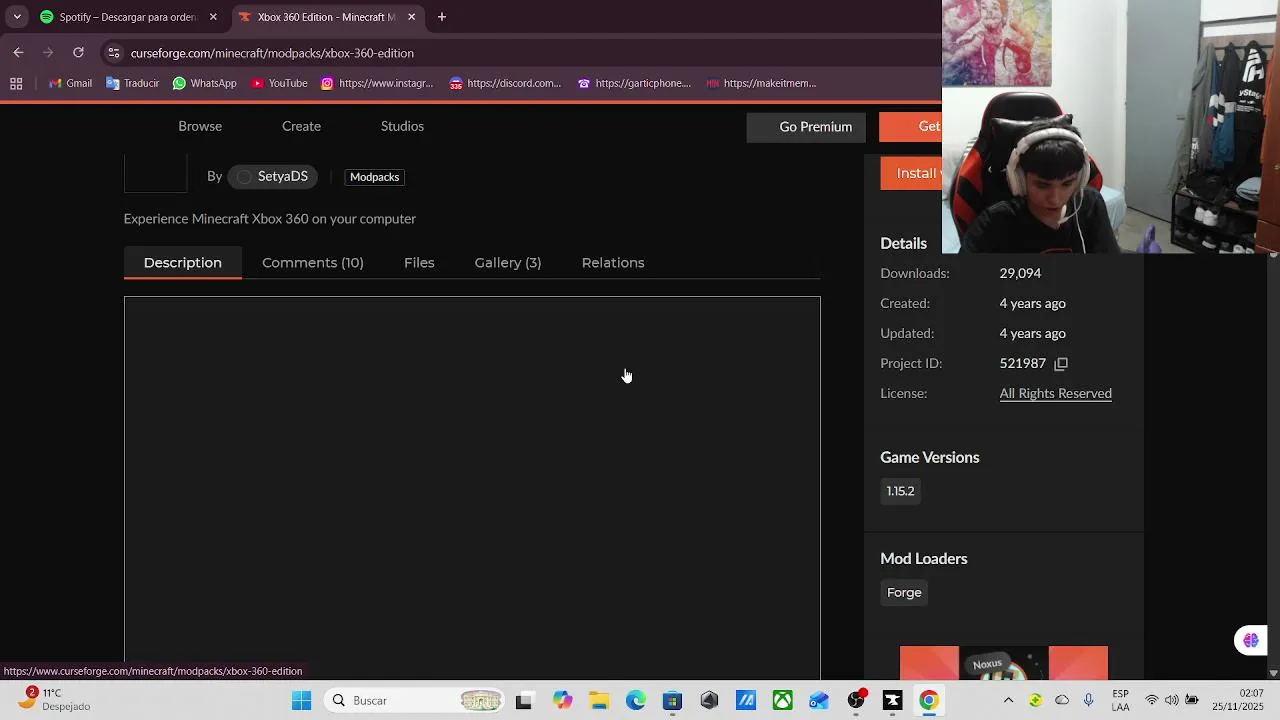Copy the Project ID 521987
1280x720 pixels.
pos(1061,364)
